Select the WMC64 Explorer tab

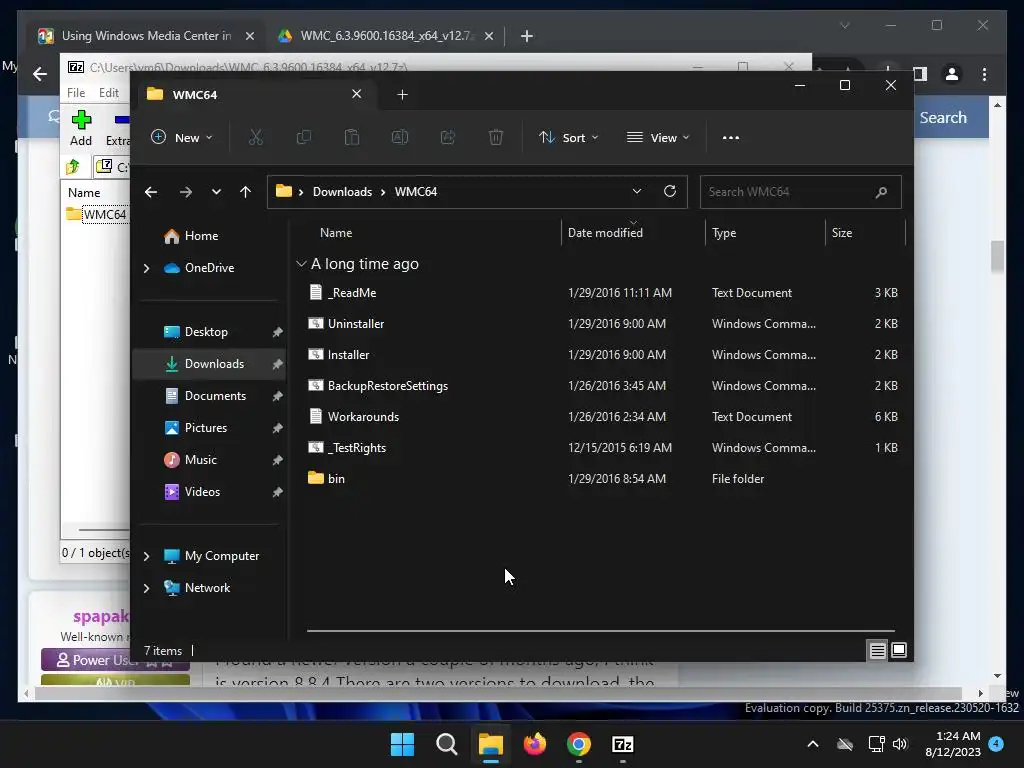[255, 95]
